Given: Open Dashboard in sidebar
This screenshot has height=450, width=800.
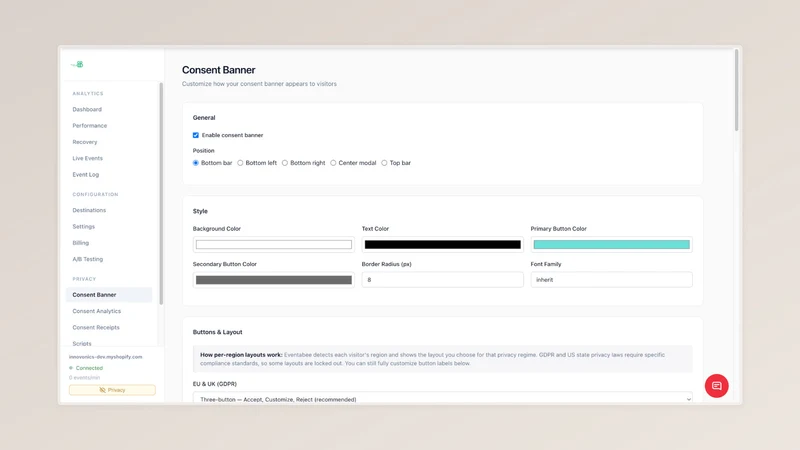Looking at the screenshot, I should 87,109.
